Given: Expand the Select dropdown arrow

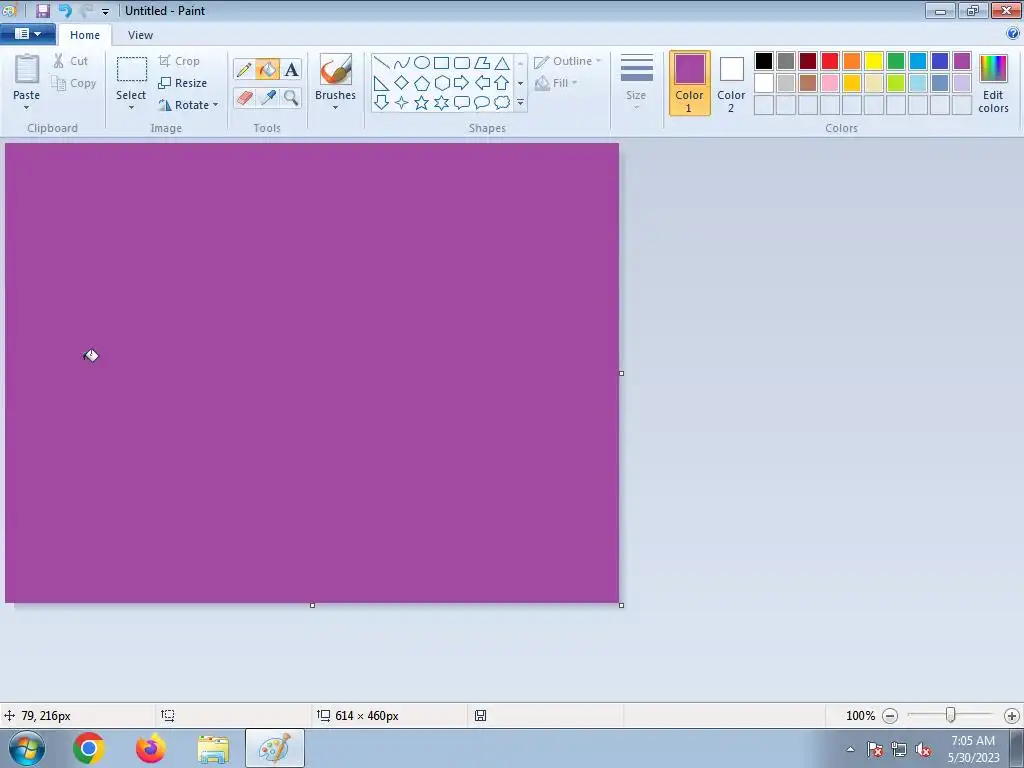Looking at the screenshot, I should (131, 107).
